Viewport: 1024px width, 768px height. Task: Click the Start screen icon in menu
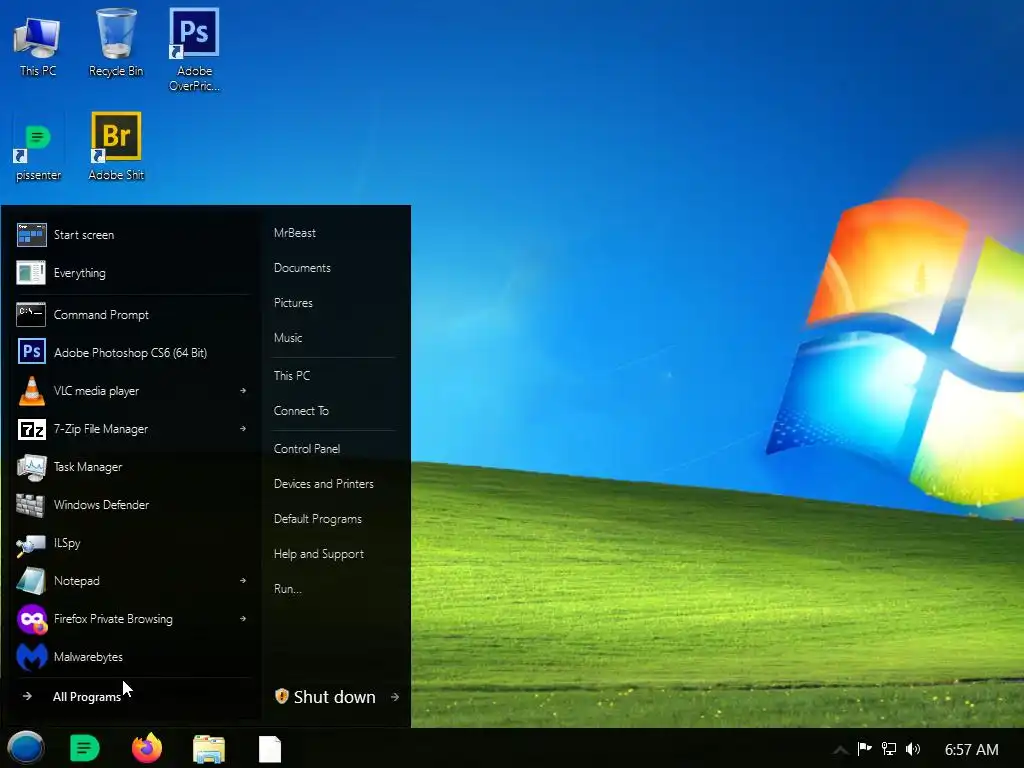31,235
